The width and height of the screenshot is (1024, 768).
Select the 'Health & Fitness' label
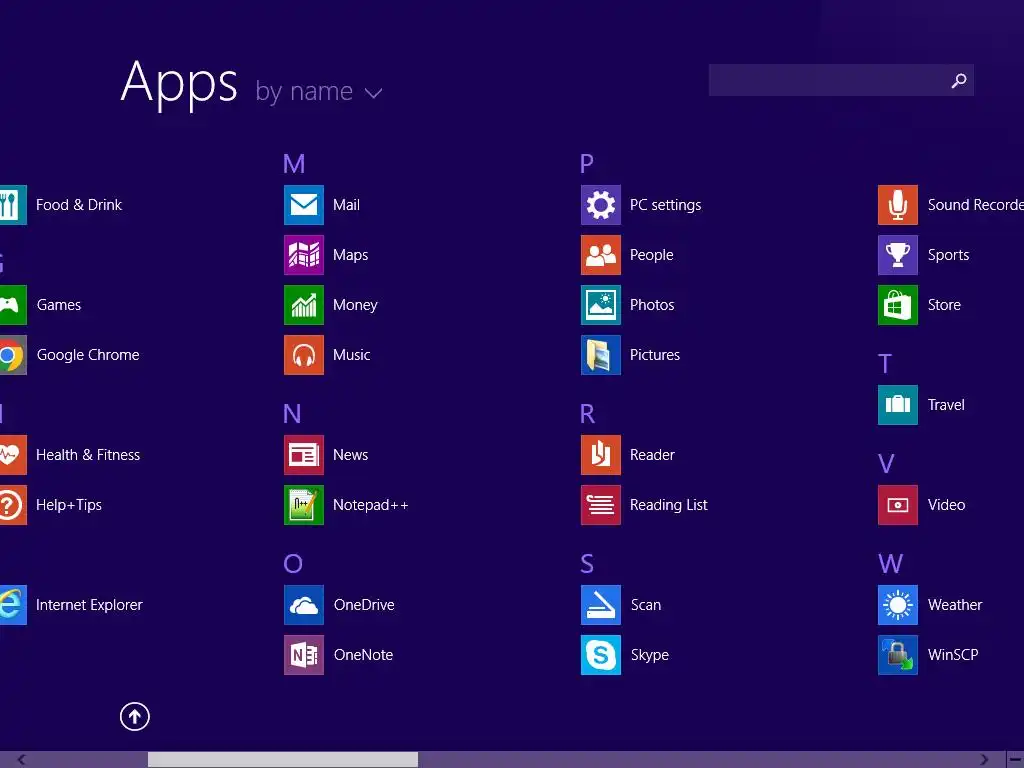[x=88, y=455]
